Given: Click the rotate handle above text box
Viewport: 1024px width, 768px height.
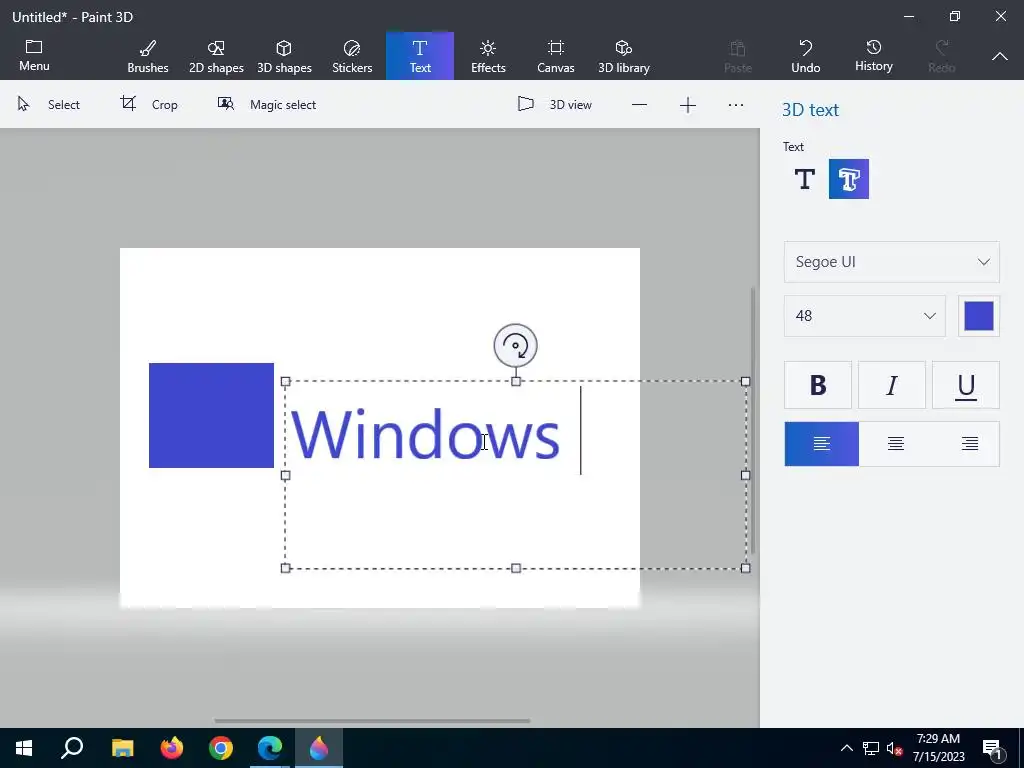Looking at the screenshot, I should (515, 345).
